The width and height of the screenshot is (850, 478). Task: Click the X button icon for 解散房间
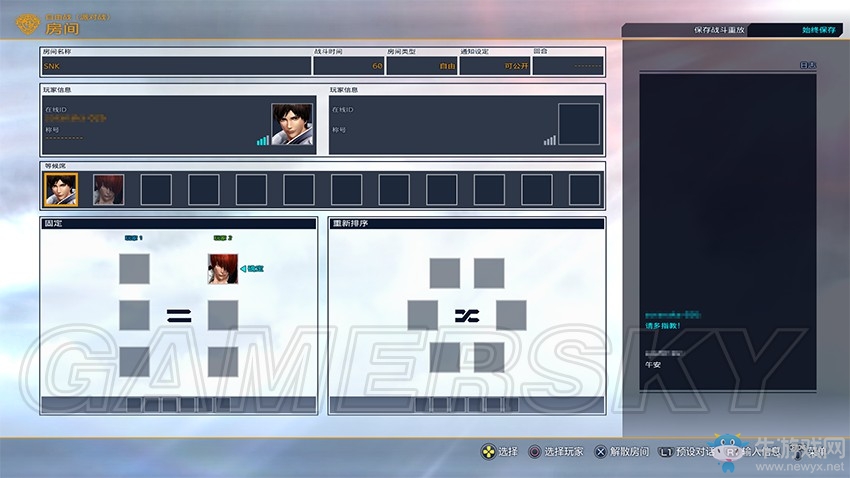click(601, 451)
